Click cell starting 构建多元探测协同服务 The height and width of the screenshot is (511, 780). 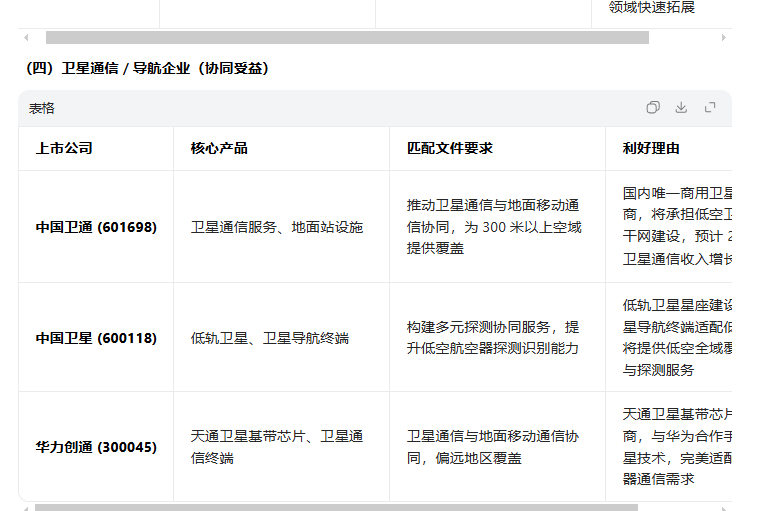[497, 338]
